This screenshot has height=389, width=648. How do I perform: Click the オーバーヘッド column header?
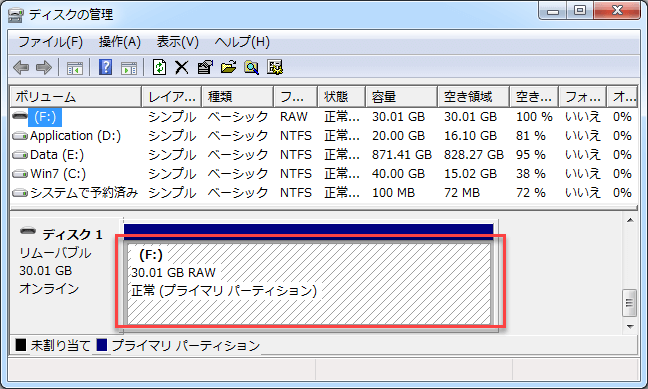(x=623, y=97)
